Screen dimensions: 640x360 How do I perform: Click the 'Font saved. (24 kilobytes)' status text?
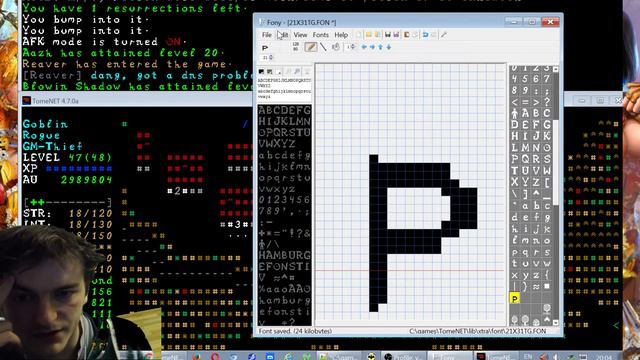[295, 331]
